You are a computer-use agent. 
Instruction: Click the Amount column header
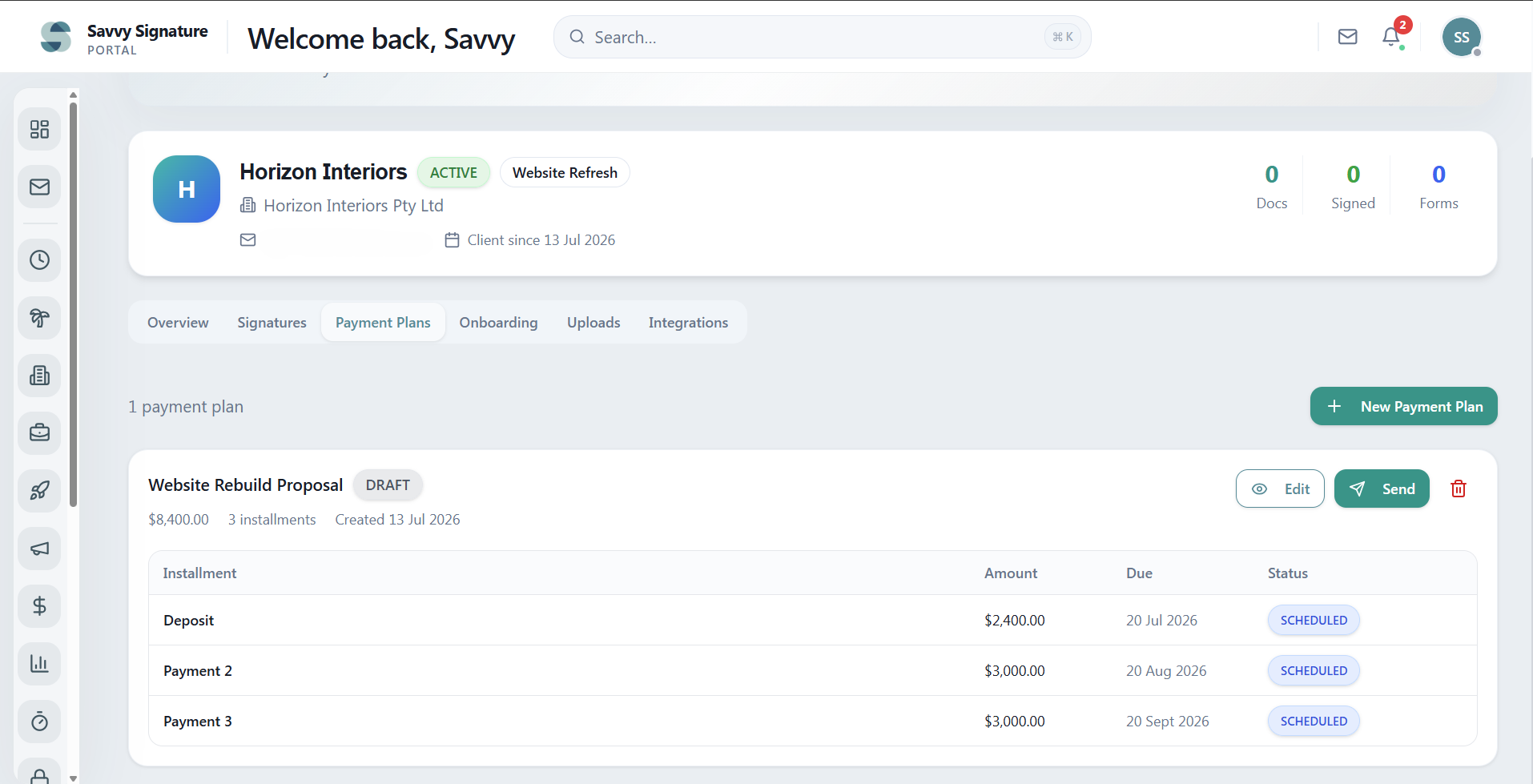(x=1011, y=573)
